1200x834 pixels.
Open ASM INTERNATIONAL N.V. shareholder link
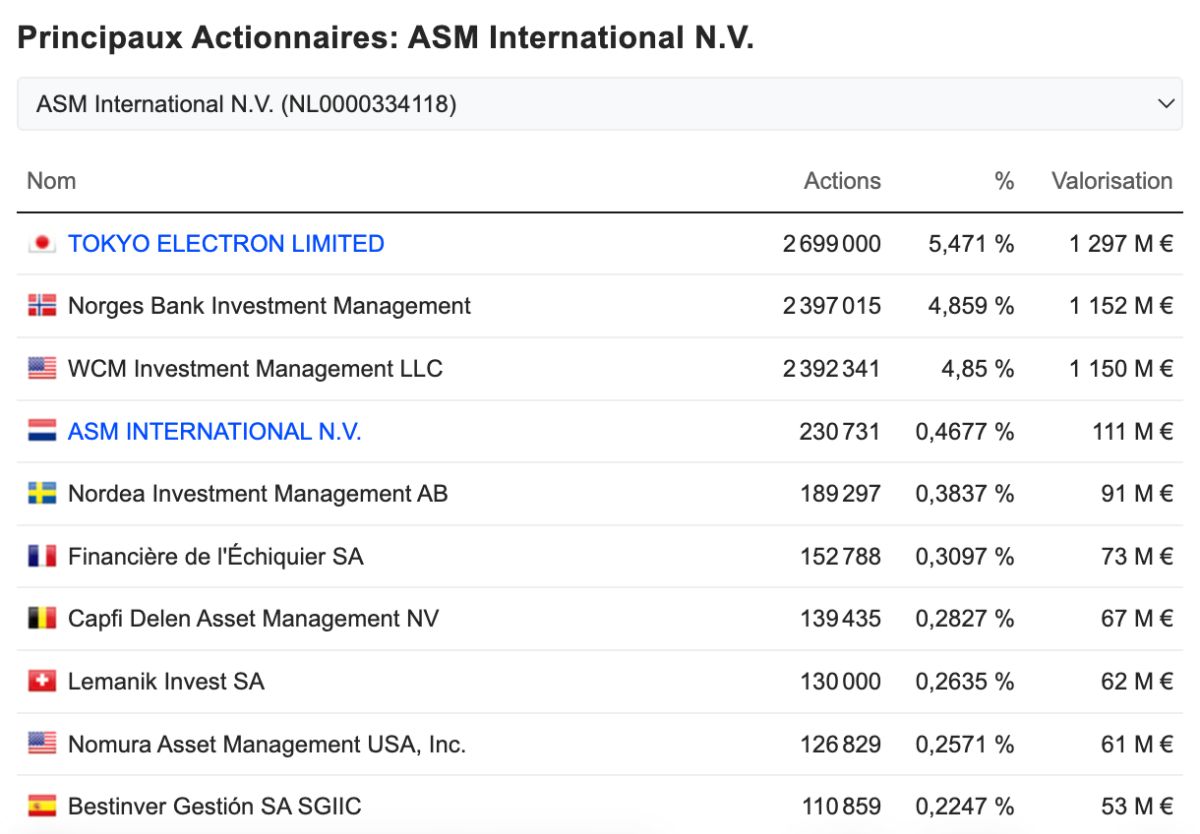pyautogui.click(x=215, y=431)
